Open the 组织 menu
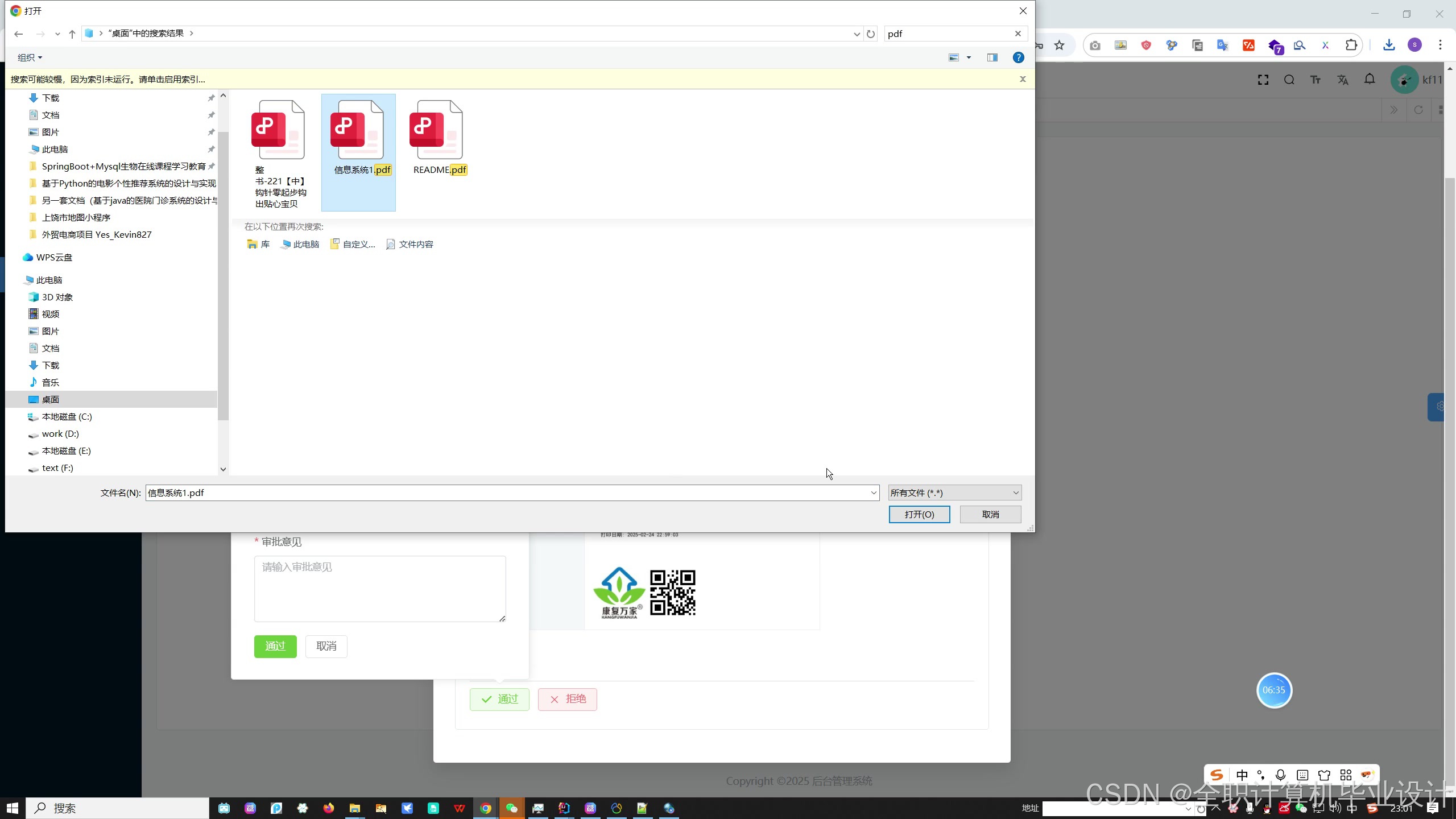The width and height of the screenshot is (1456, 819). [x=30, y=57]
